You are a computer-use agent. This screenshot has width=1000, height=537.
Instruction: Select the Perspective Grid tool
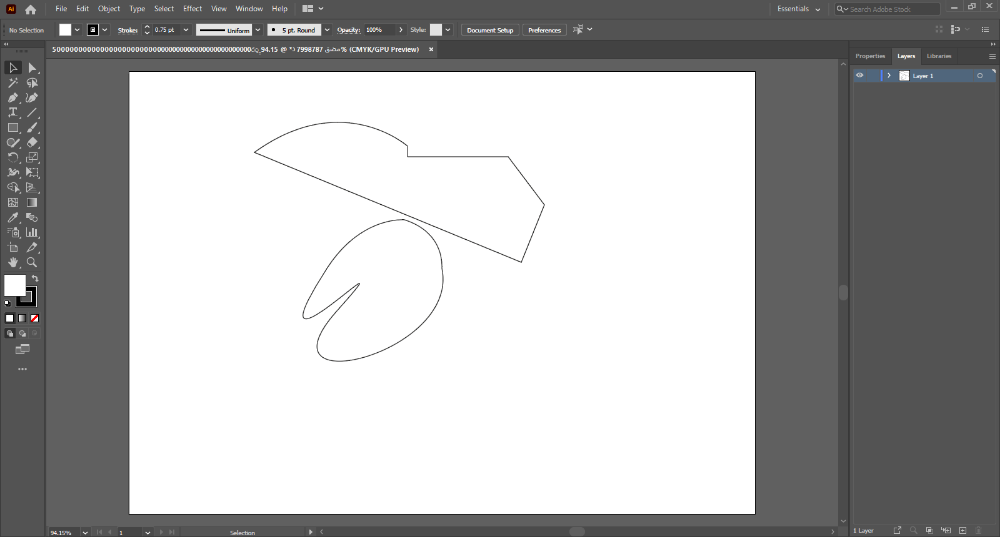click(x=32, y=188)
